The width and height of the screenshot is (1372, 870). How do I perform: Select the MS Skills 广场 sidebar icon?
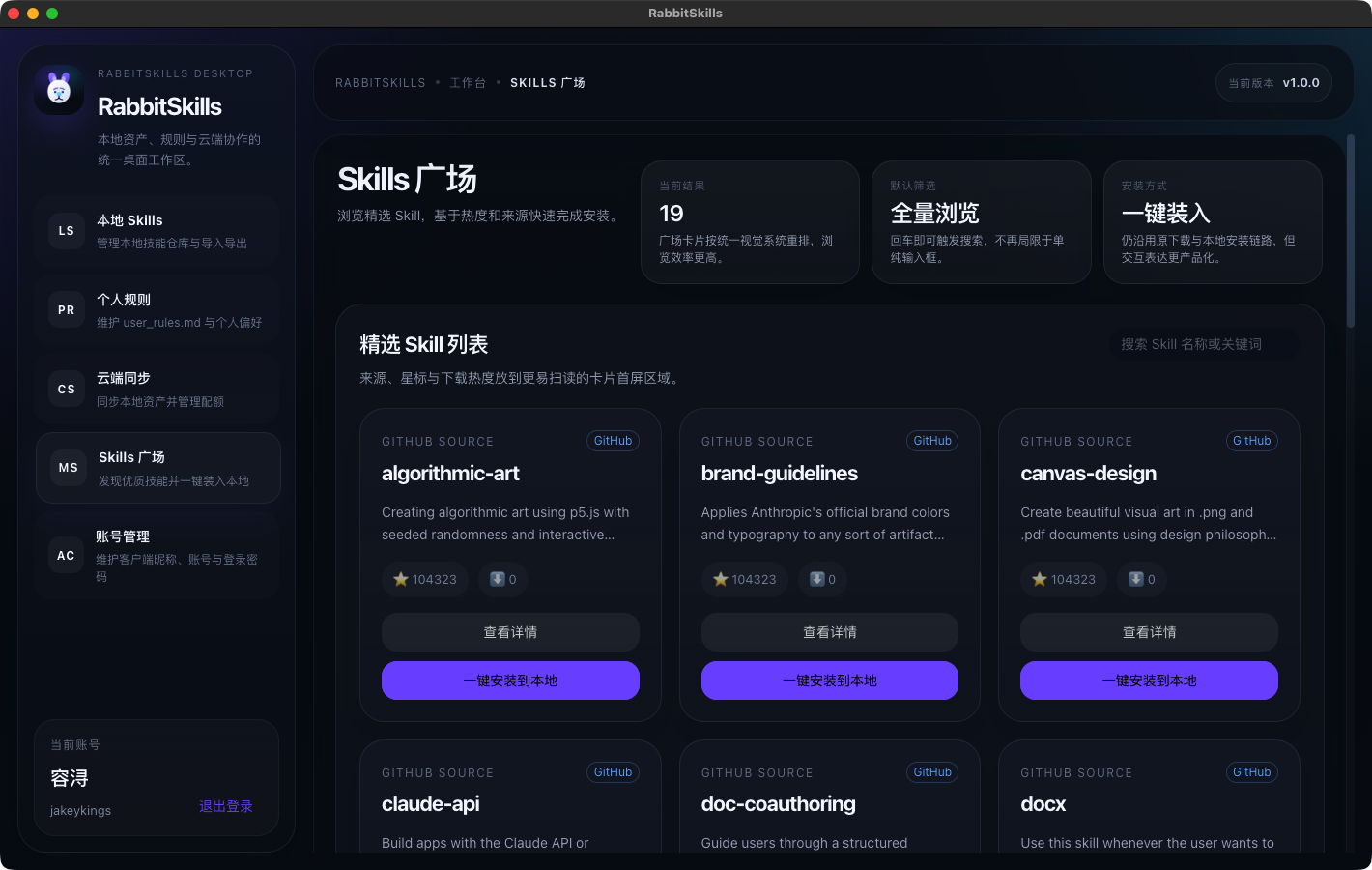pos(65,467)
